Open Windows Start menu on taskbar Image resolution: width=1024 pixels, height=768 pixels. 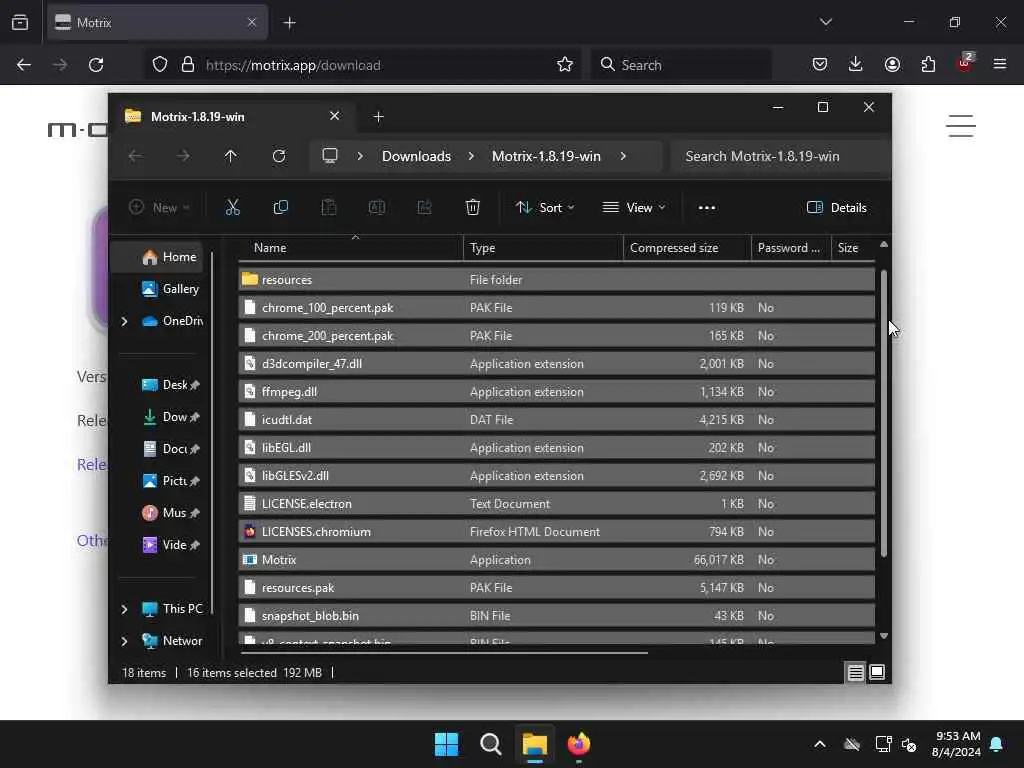(447, 744)
